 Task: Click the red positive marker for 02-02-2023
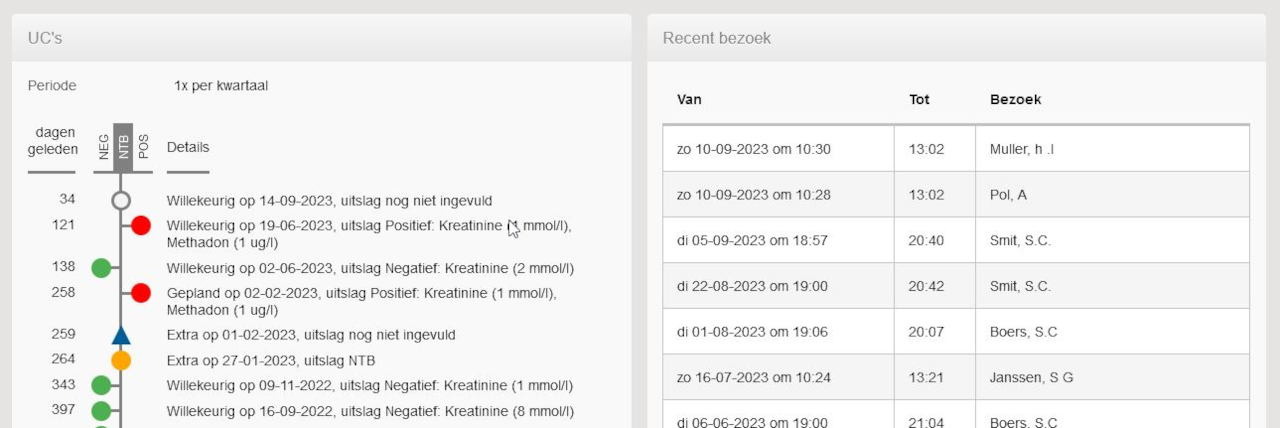141,293
